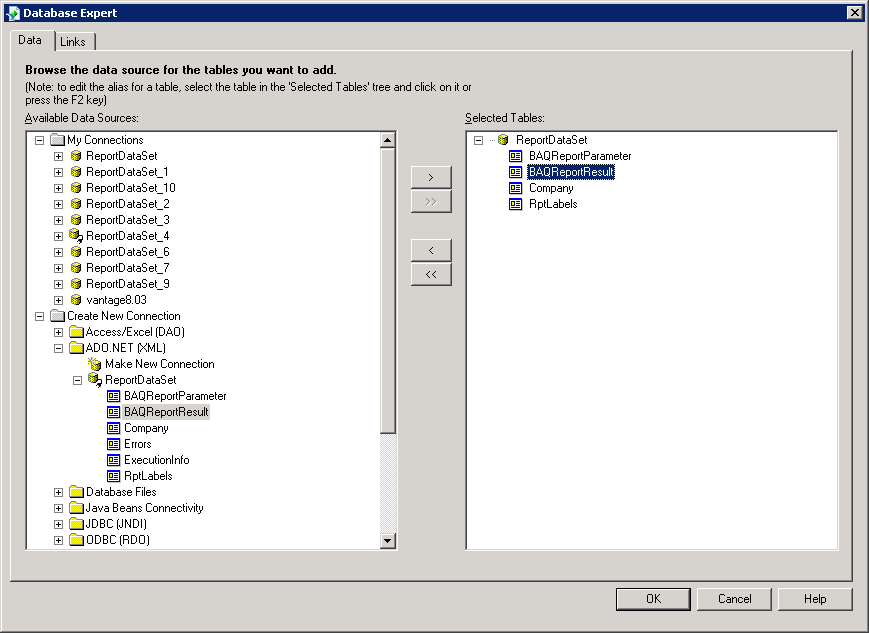Click the Make New Connection sparkle icon
Image resolution: width=869 pixels, height=633 pixels.
(x=95, y=364)
